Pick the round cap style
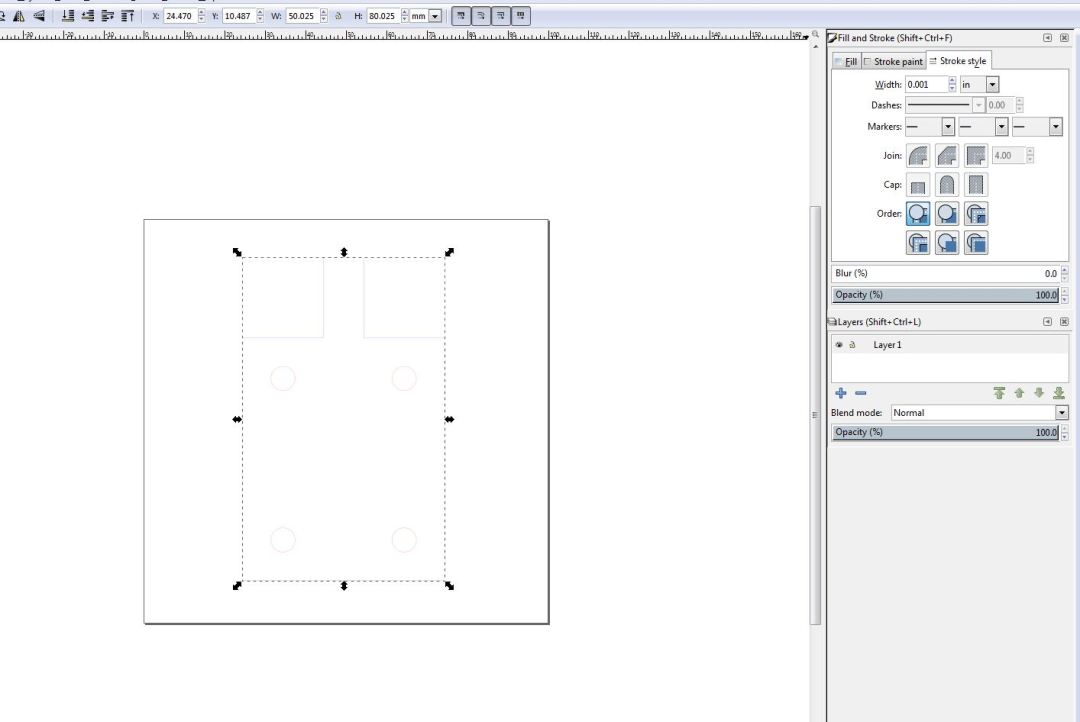The width and height of the screenshot is (1080, 722). [x=947, y=185]
